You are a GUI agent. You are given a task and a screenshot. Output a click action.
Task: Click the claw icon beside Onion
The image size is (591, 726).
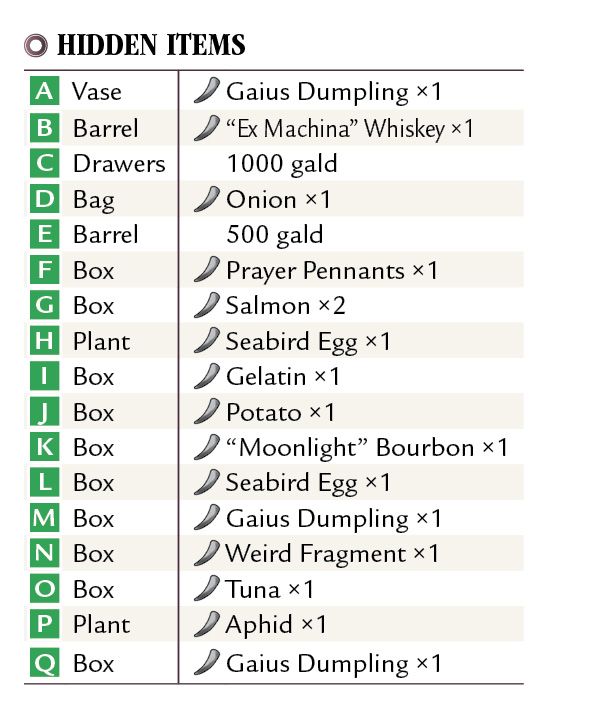[x=206, y=199]
